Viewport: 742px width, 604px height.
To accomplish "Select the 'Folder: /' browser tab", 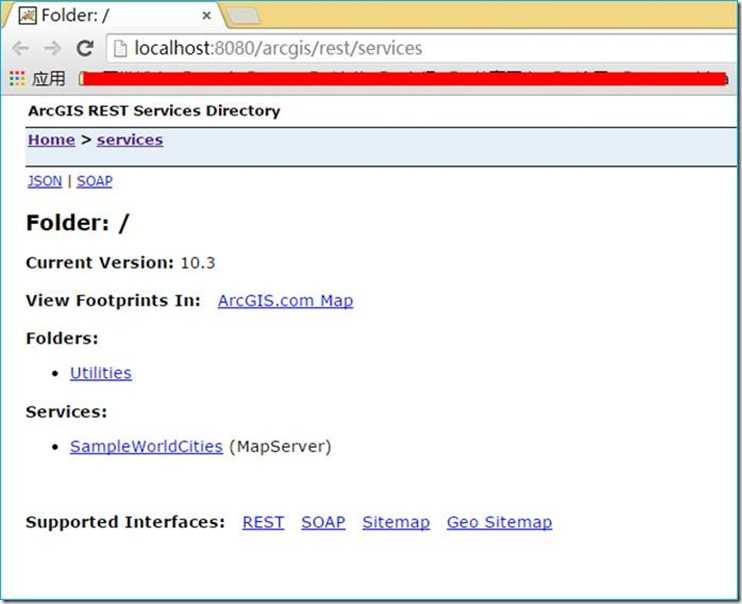I will 114,16.
